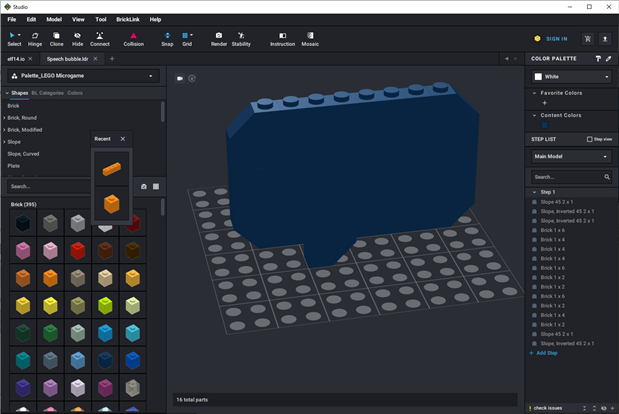619x414 pixels.
Task: Click the Clone tool icon
Action: point(57,39)
